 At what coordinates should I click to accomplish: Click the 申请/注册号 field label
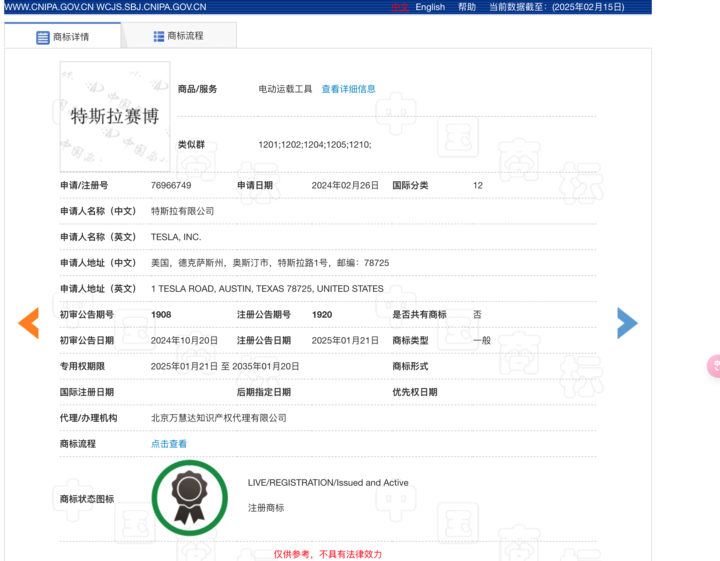click(84, 185)
